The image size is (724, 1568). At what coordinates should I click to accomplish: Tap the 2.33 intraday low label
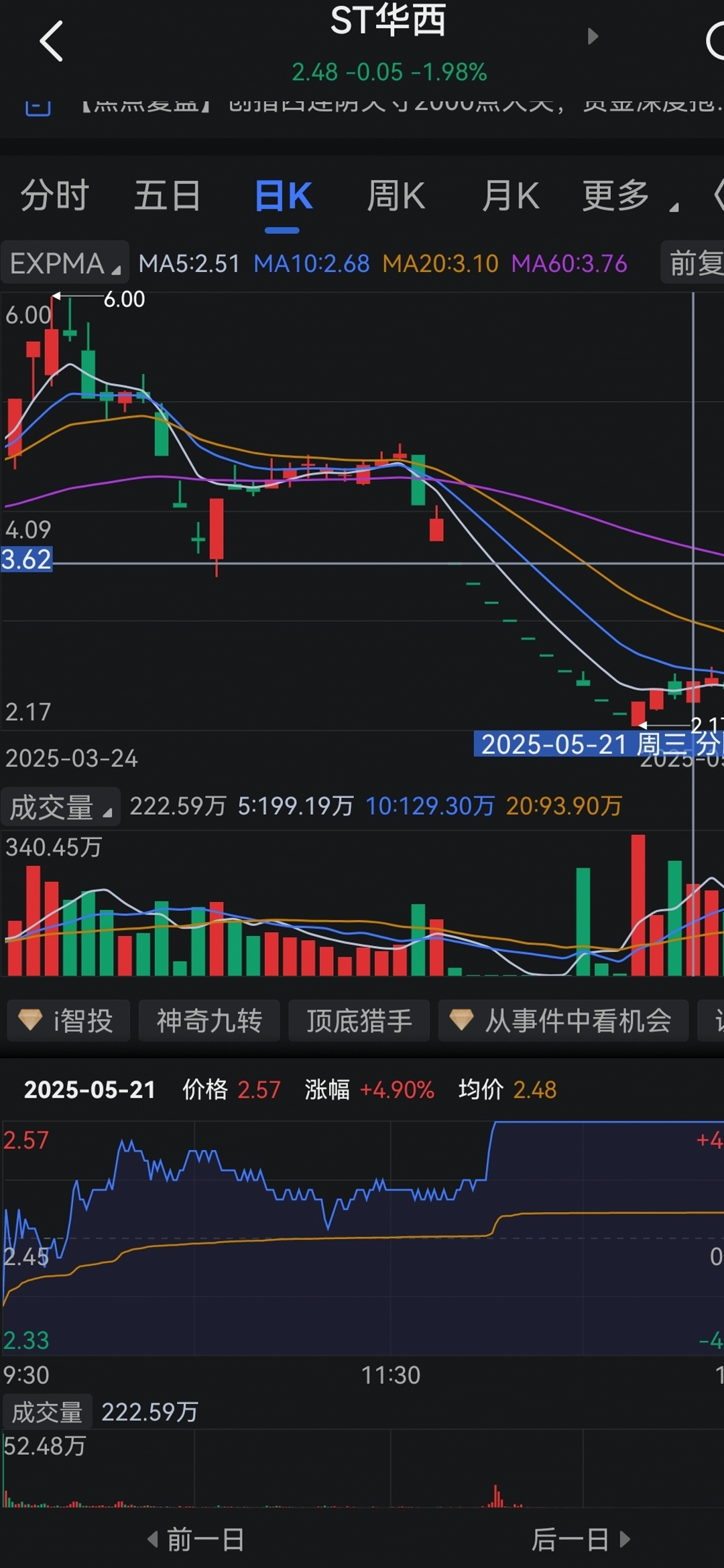[x=26, y=1340]
